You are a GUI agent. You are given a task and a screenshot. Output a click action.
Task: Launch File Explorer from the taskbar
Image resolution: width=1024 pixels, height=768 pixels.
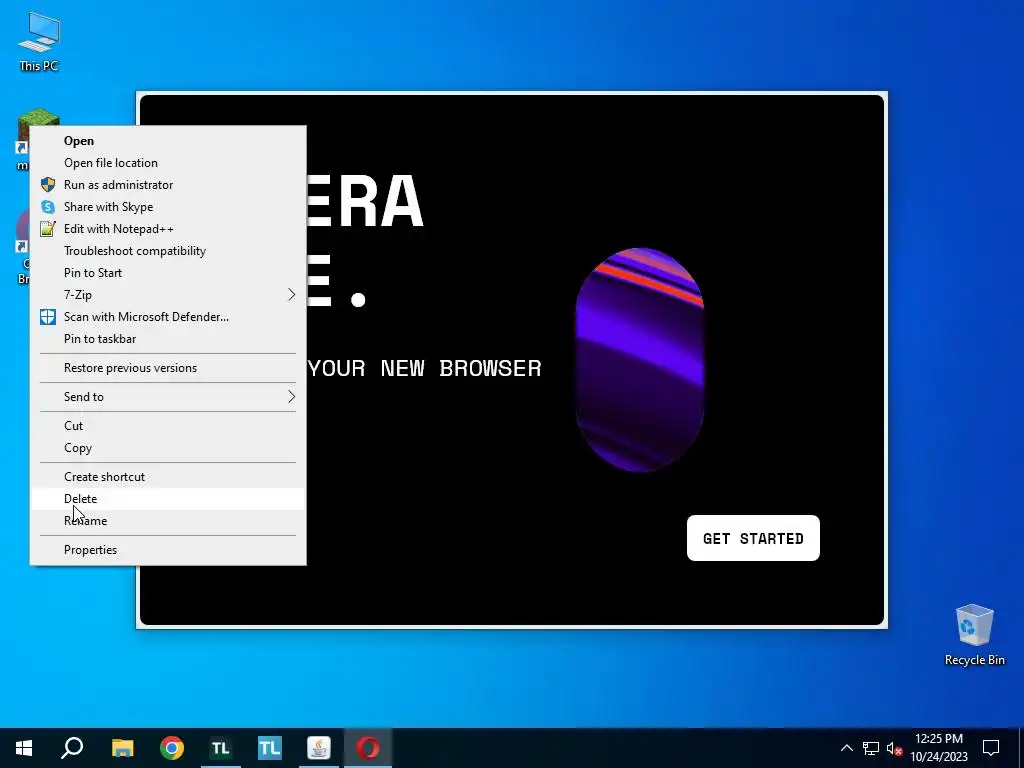[x=122, y=748]
